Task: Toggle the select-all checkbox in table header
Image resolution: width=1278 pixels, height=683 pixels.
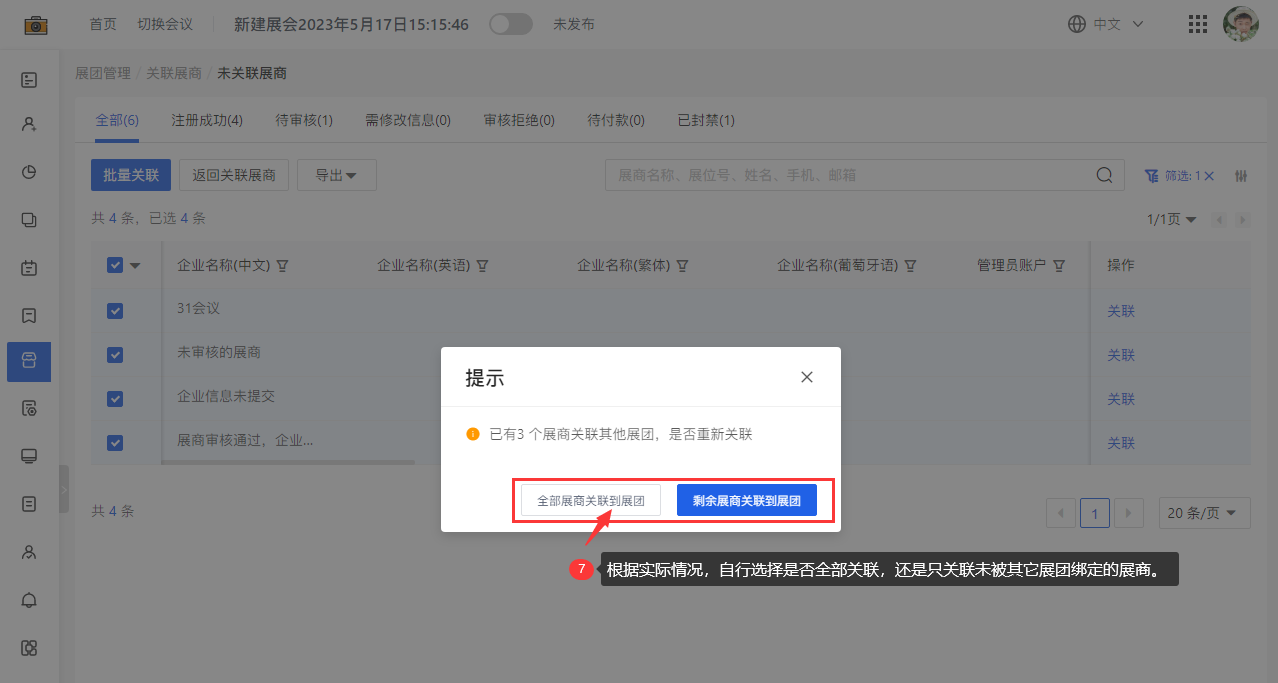Action: pyautogui.click(x=115, y=265)
